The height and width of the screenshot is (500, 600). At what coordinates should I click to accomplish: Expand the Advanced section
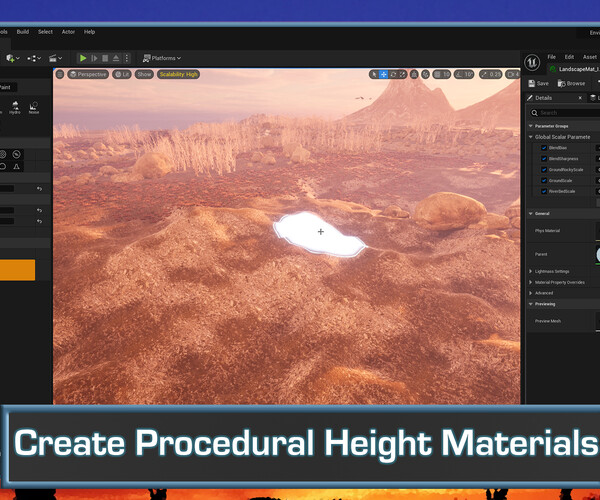coord(531,293)
